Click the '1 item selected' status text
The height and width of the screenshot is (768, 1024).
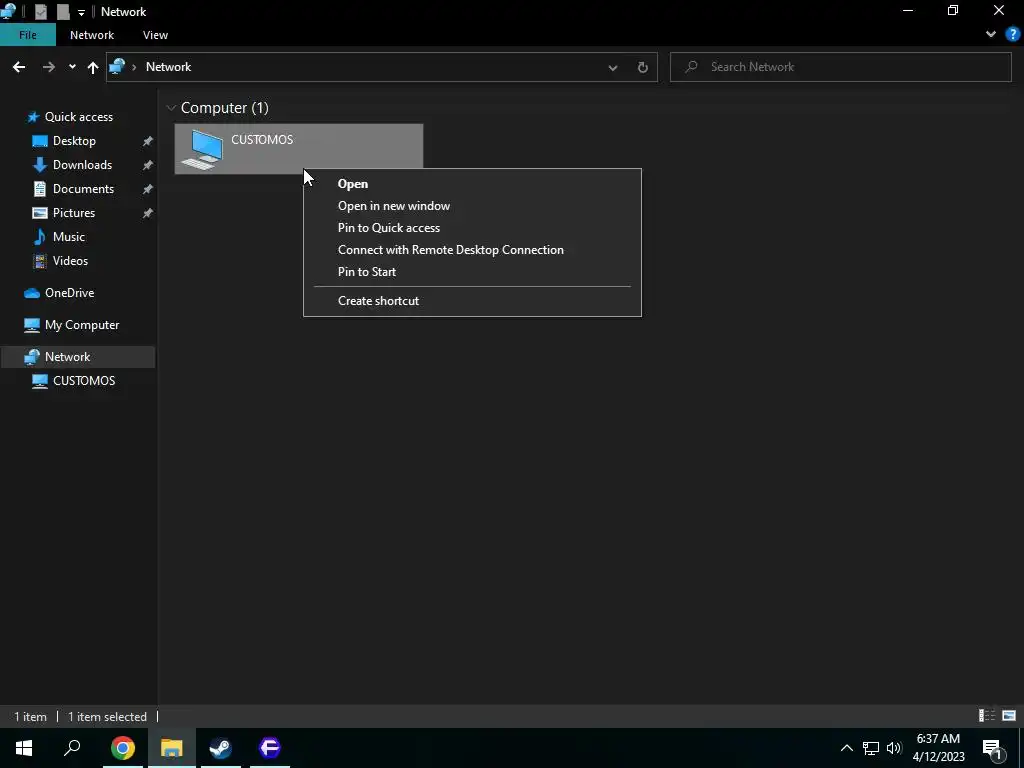107,717
